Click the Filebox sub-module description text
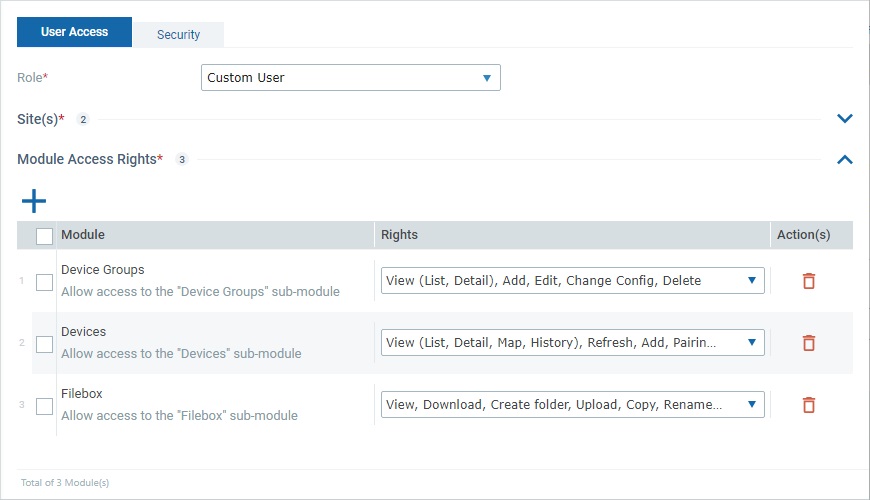The width and height of the screenshot is (870, 500). point(179,416)
